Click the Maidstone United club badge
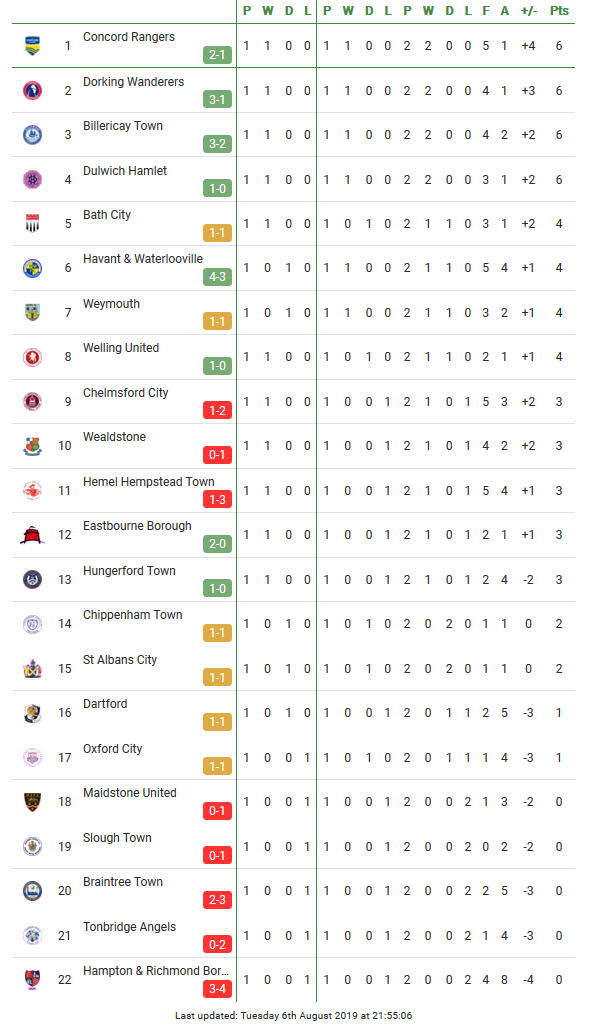592x1025 pixels. click(32, 801)
